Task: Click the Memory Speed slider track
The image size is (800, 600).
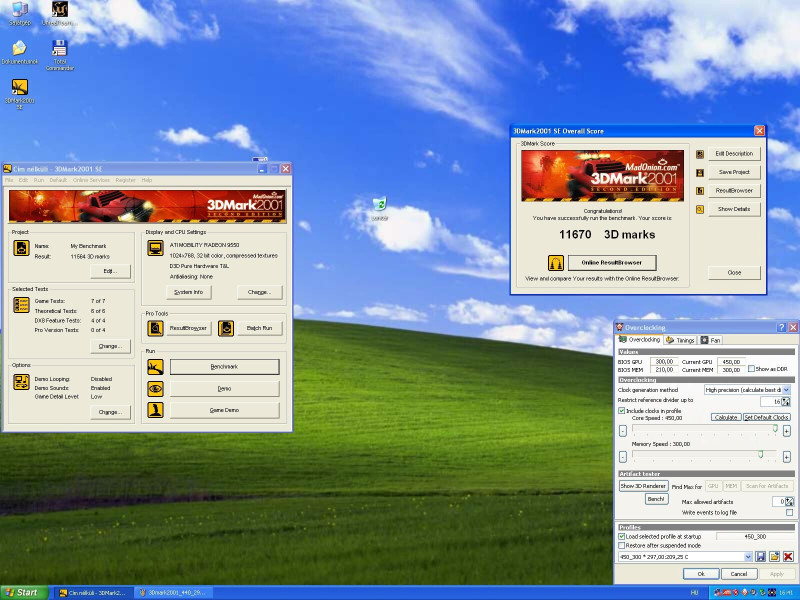Action: (705, 454)
